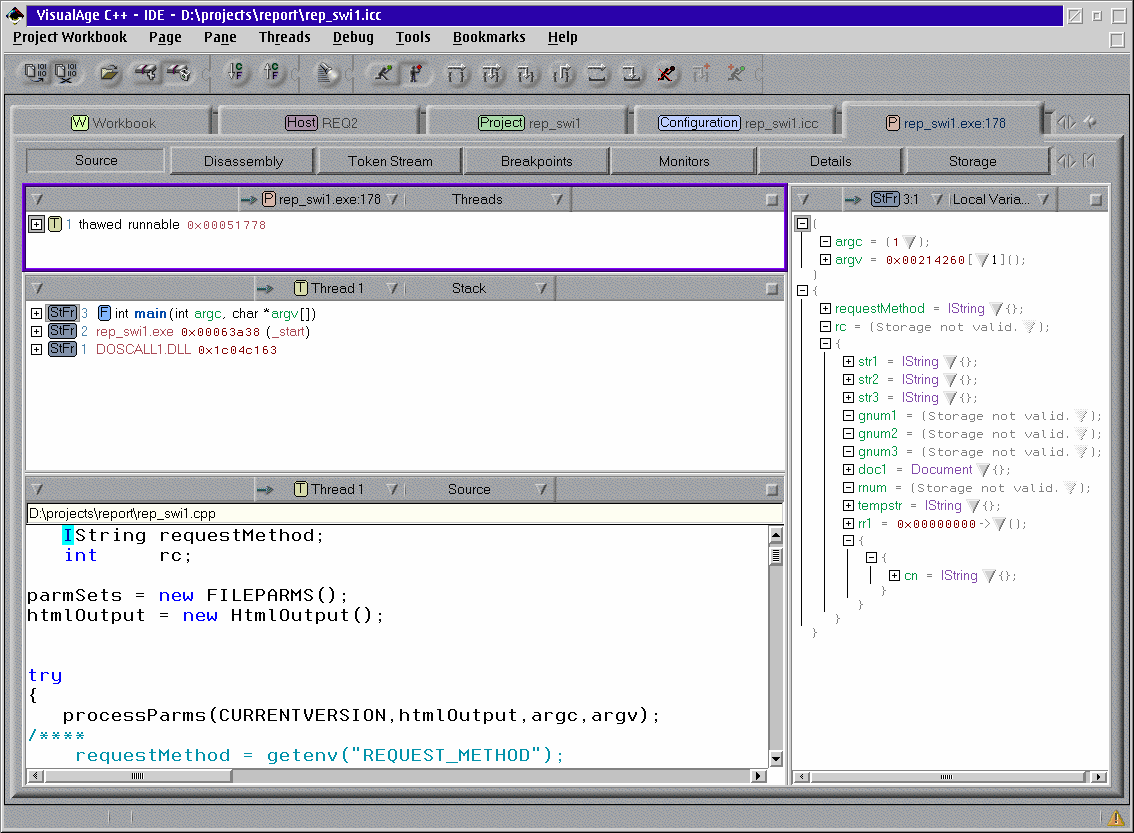The width and height of the screenshot is (1134, 833).
Task: Click the D:\projects\report\rep_swi1.cpp path field
Action: coord(404,513)
